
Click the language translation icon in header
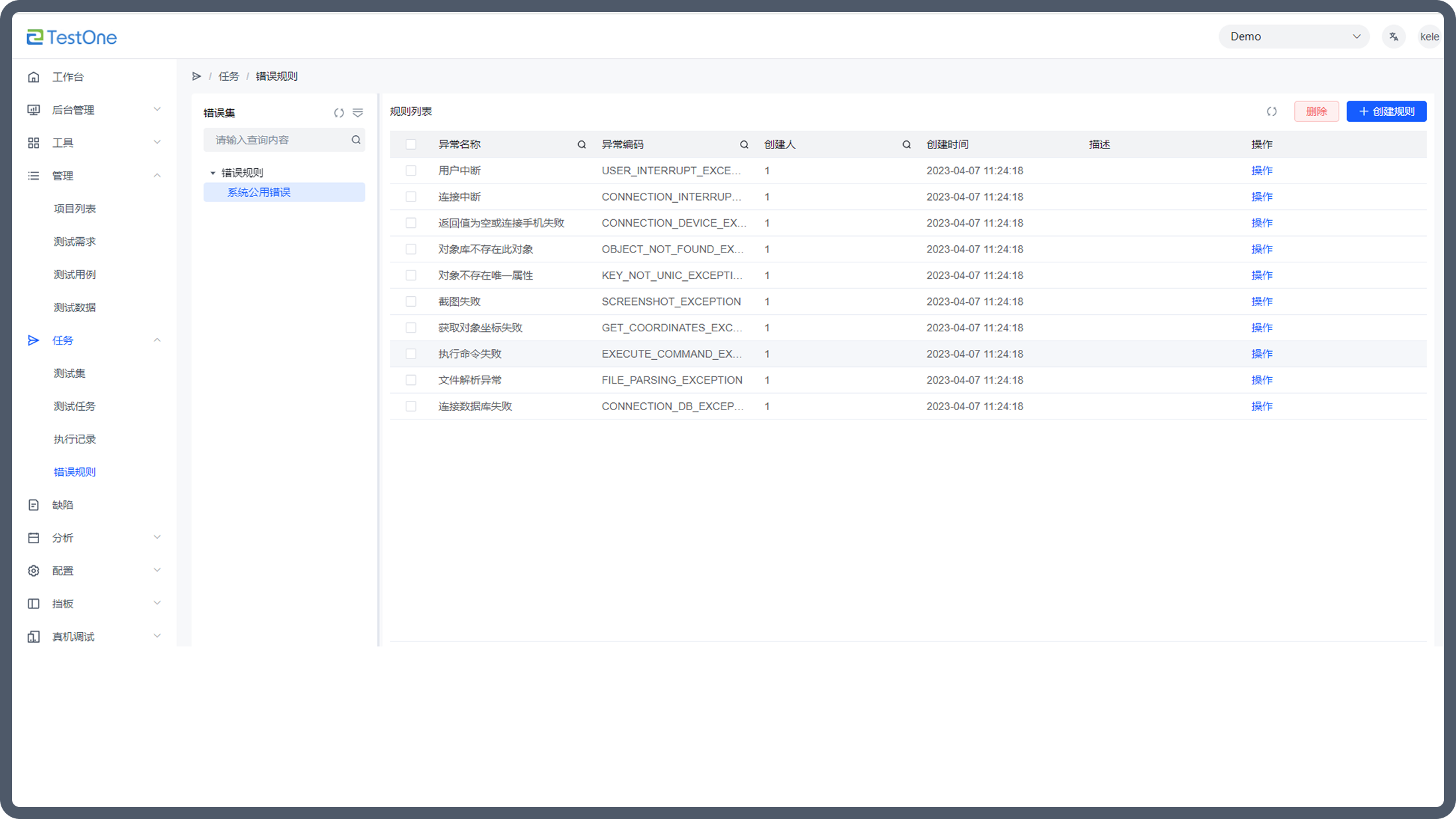[1394, 36]
